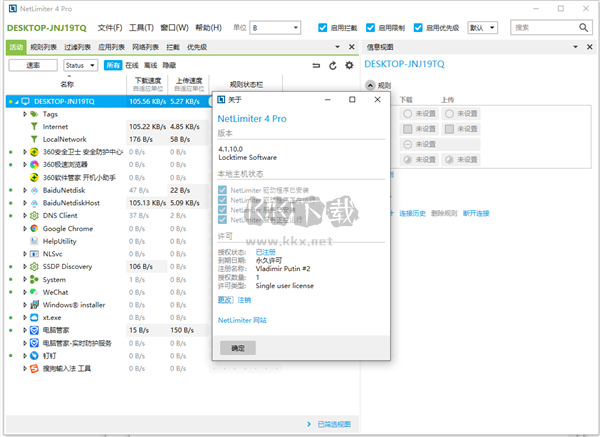Open the NetLimiter 网站 link
600x437 pixels.
coord(243,320)
